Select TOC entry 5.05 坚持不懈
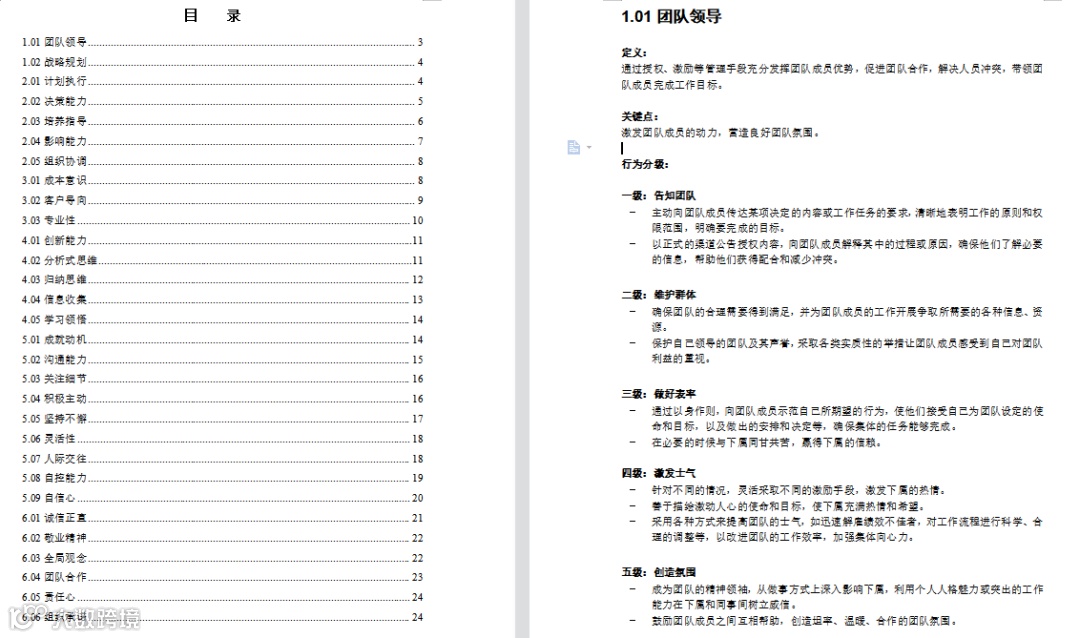 pos(222,419)
